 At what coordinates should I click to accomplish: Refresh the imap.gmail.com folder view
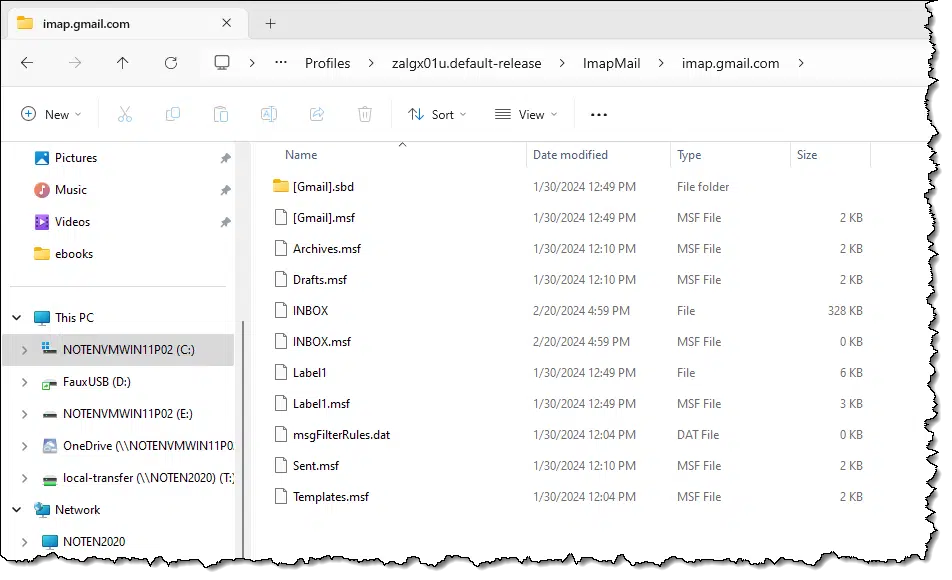point(171,63)
